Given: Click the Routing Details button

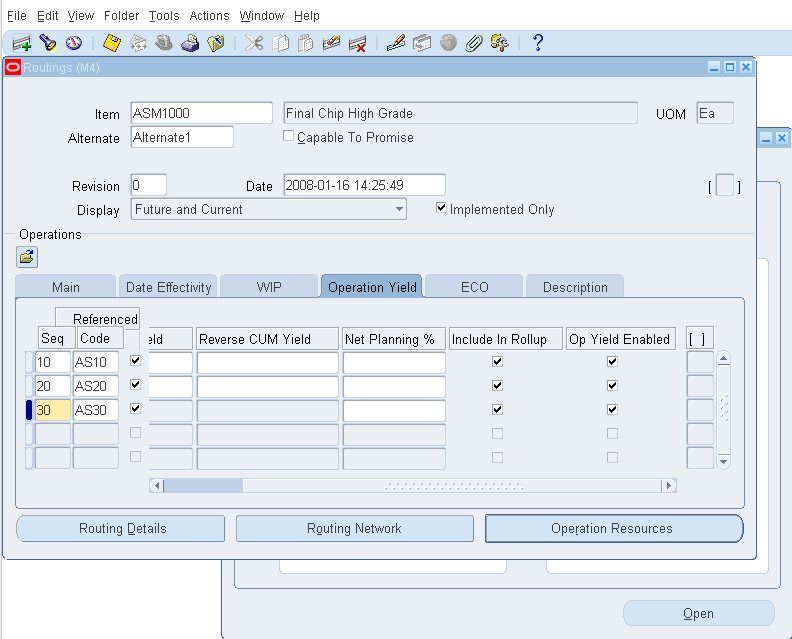Looking at the screenshot, I should click(x=121, y=528).
